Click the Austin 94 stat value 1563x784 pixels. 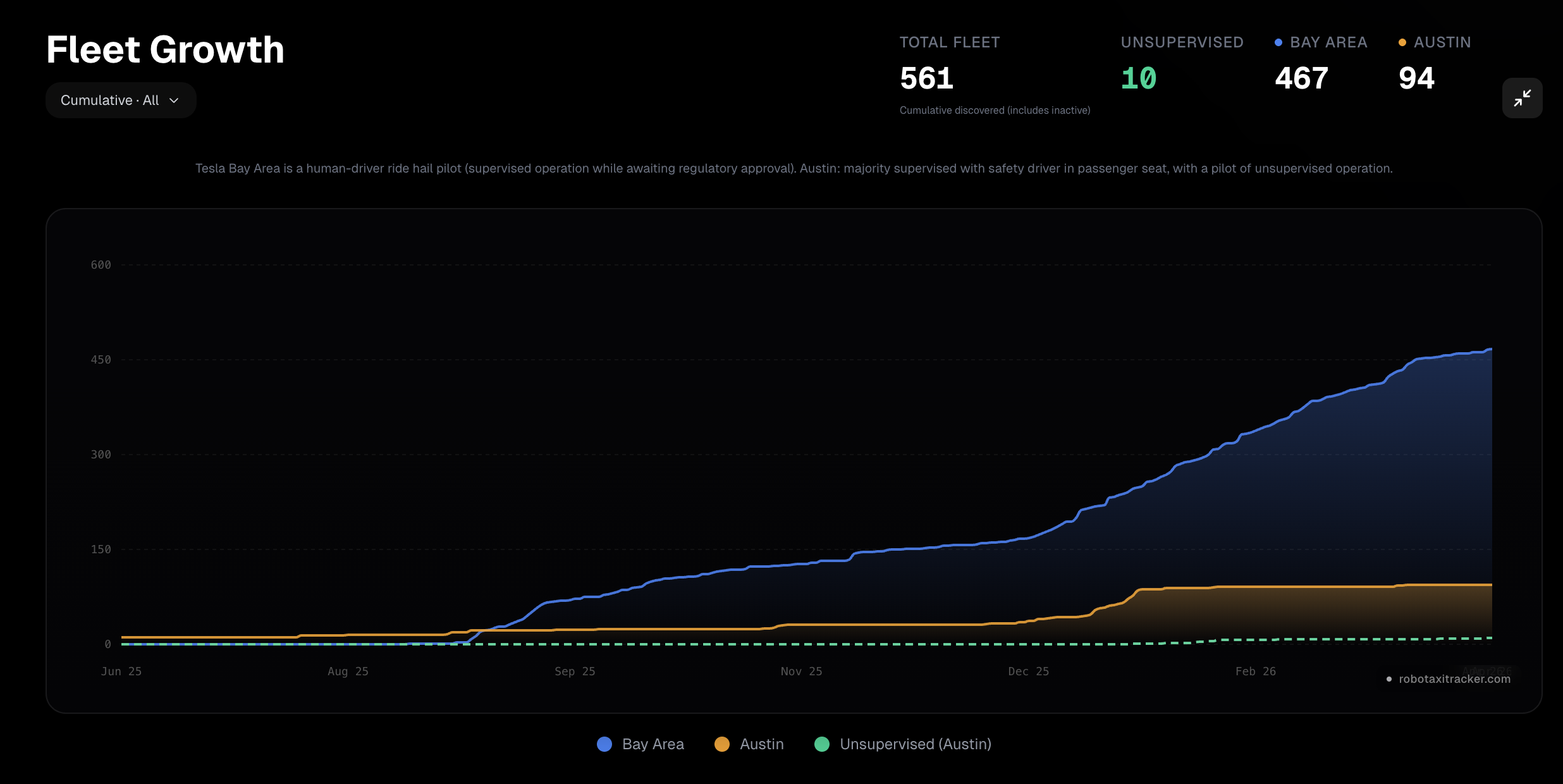click(x=1416, y=78)
